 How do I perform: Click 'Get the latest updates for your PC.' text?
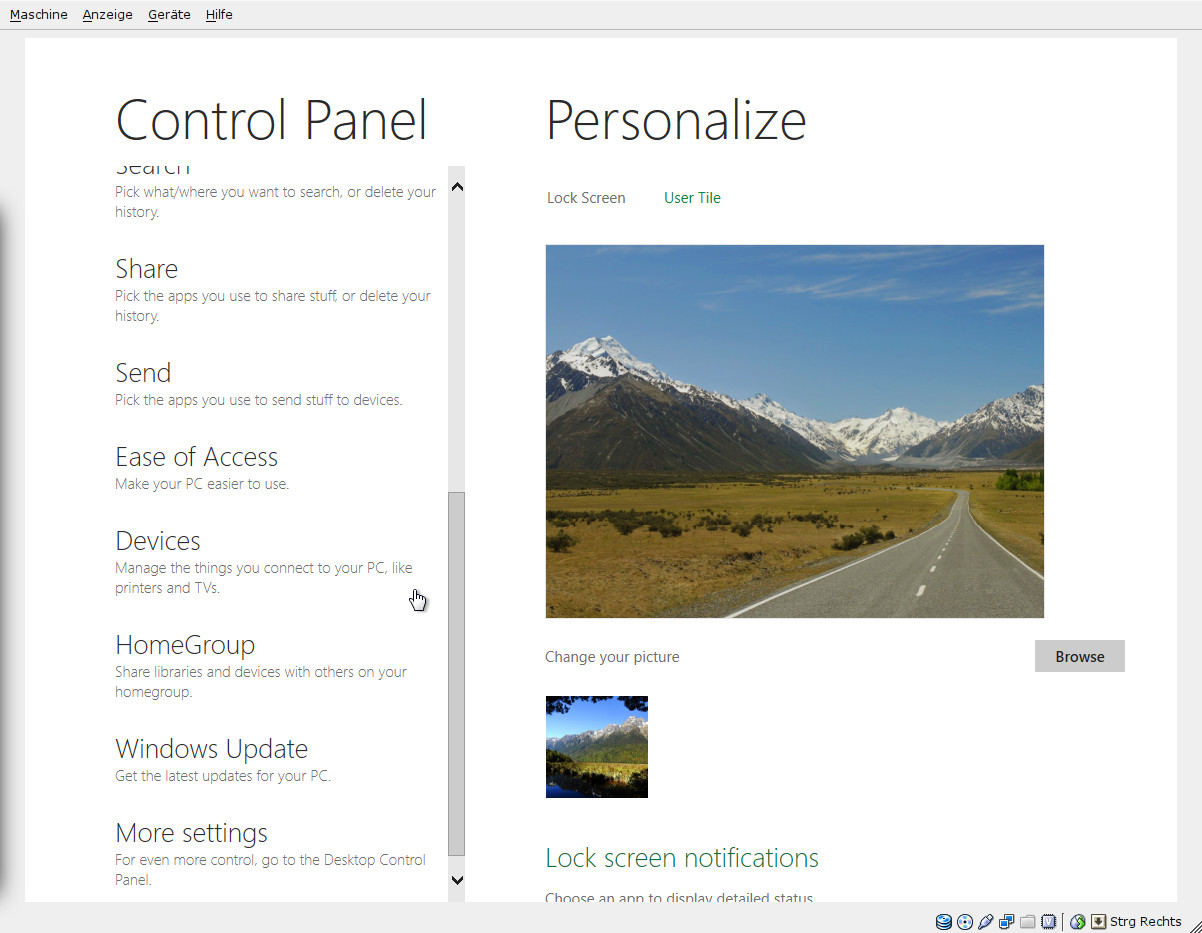(x=223, y=776)
